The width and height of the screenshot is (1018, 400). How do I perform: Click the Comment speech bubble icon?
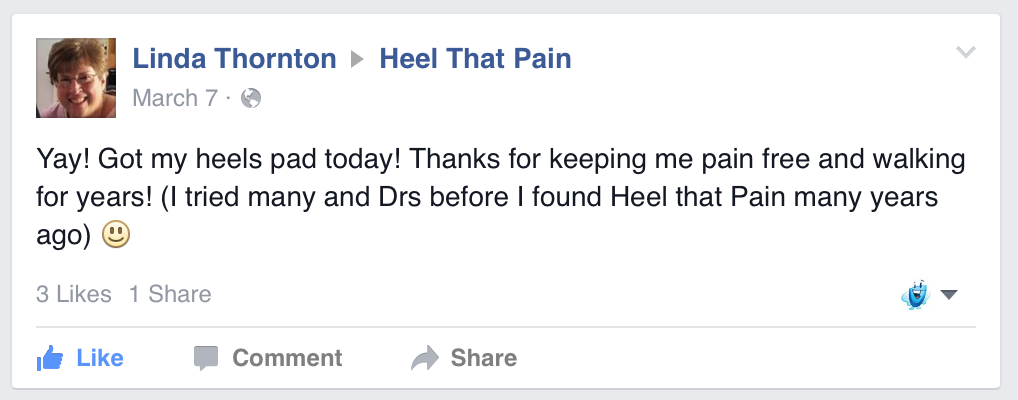pos(206,358)
